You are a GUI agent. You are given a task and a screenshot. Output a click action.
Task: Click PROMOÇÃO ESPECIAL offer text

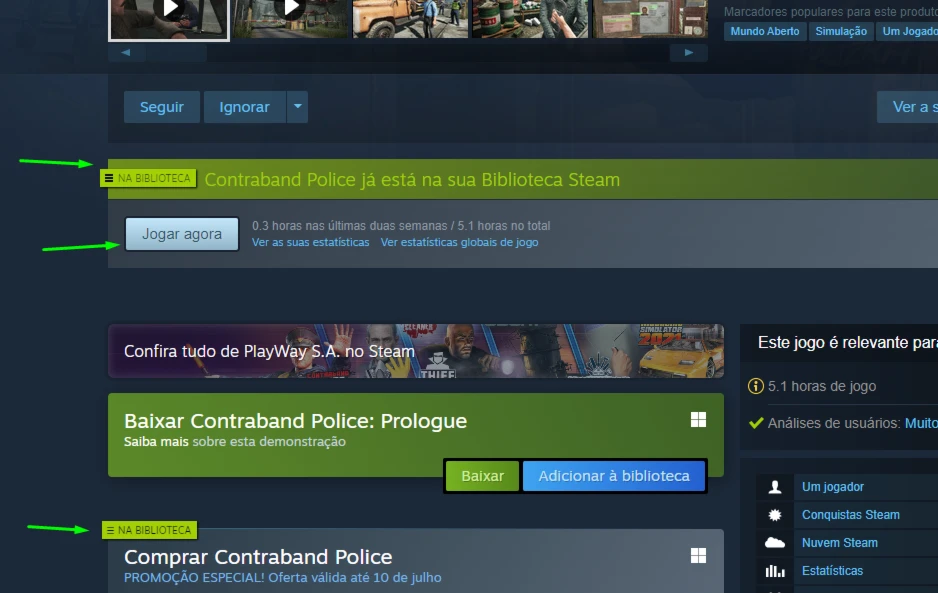(x=282, y=577)
